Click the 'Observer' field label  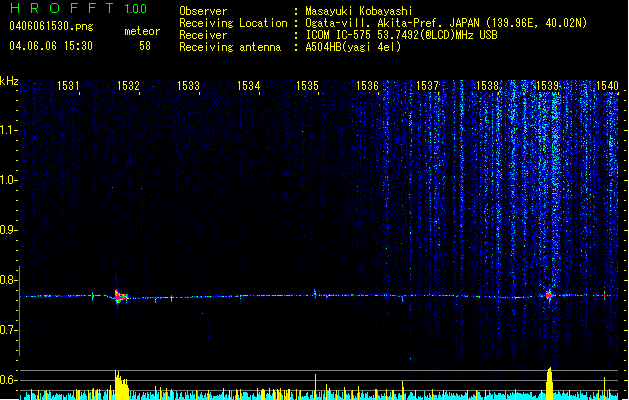[x=203, y=11]
